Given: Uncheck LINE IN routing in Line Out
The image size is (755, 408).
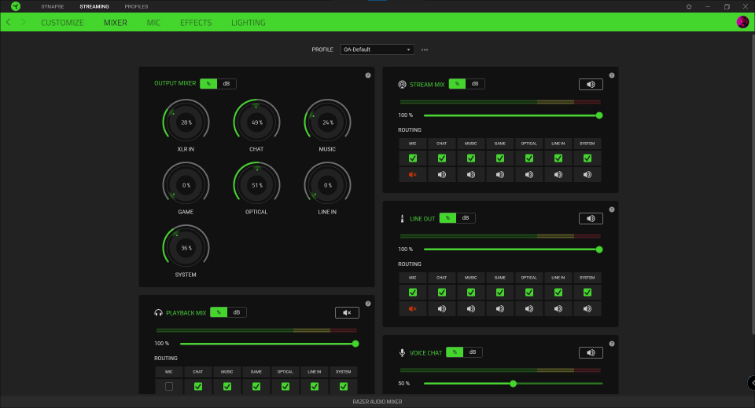Looking at the screenshot, I should (x=558, y=292).
